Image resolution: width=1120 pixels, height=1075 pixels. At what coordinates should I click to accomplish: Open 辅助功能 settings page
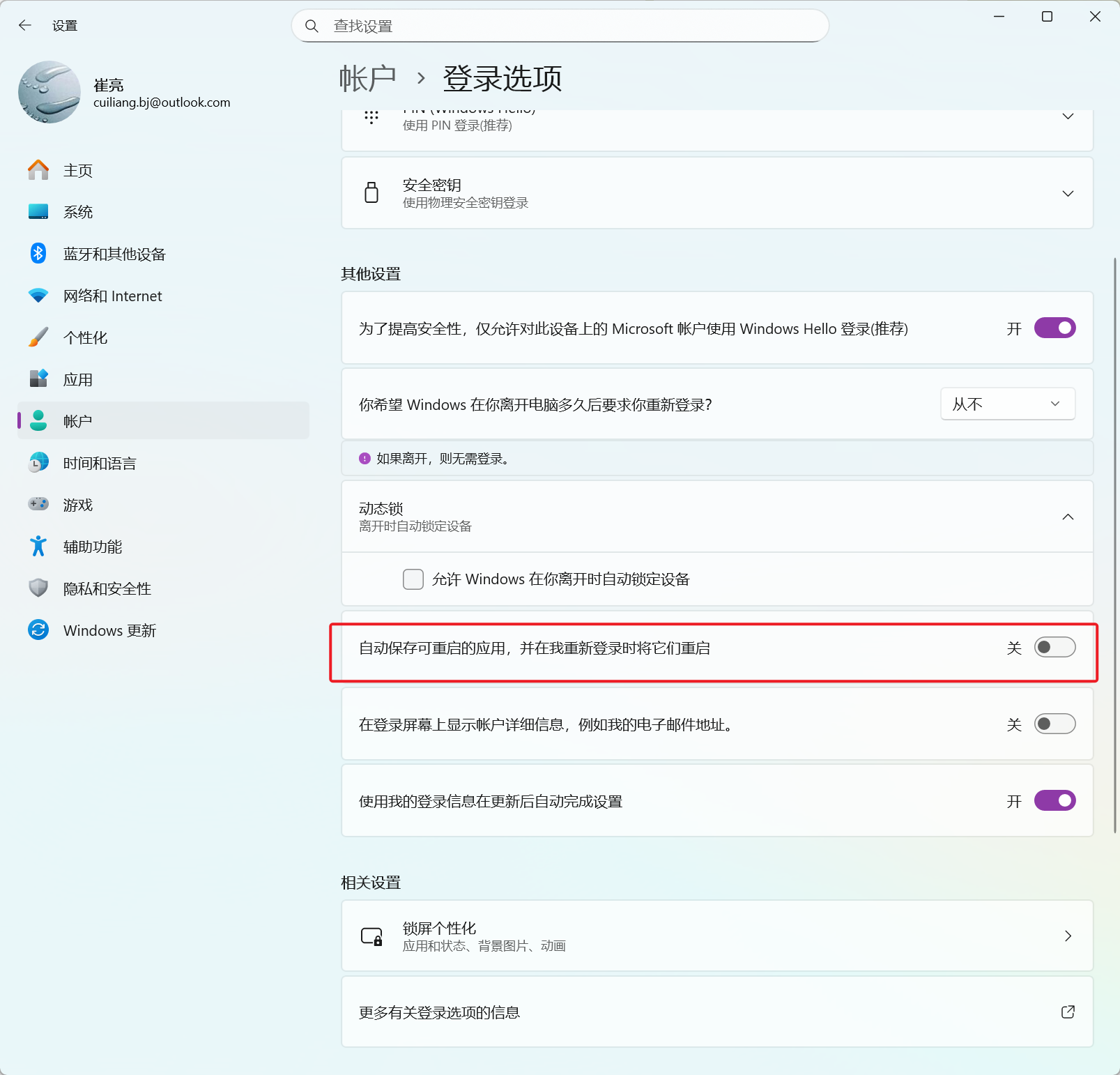[x=163, y=547]
